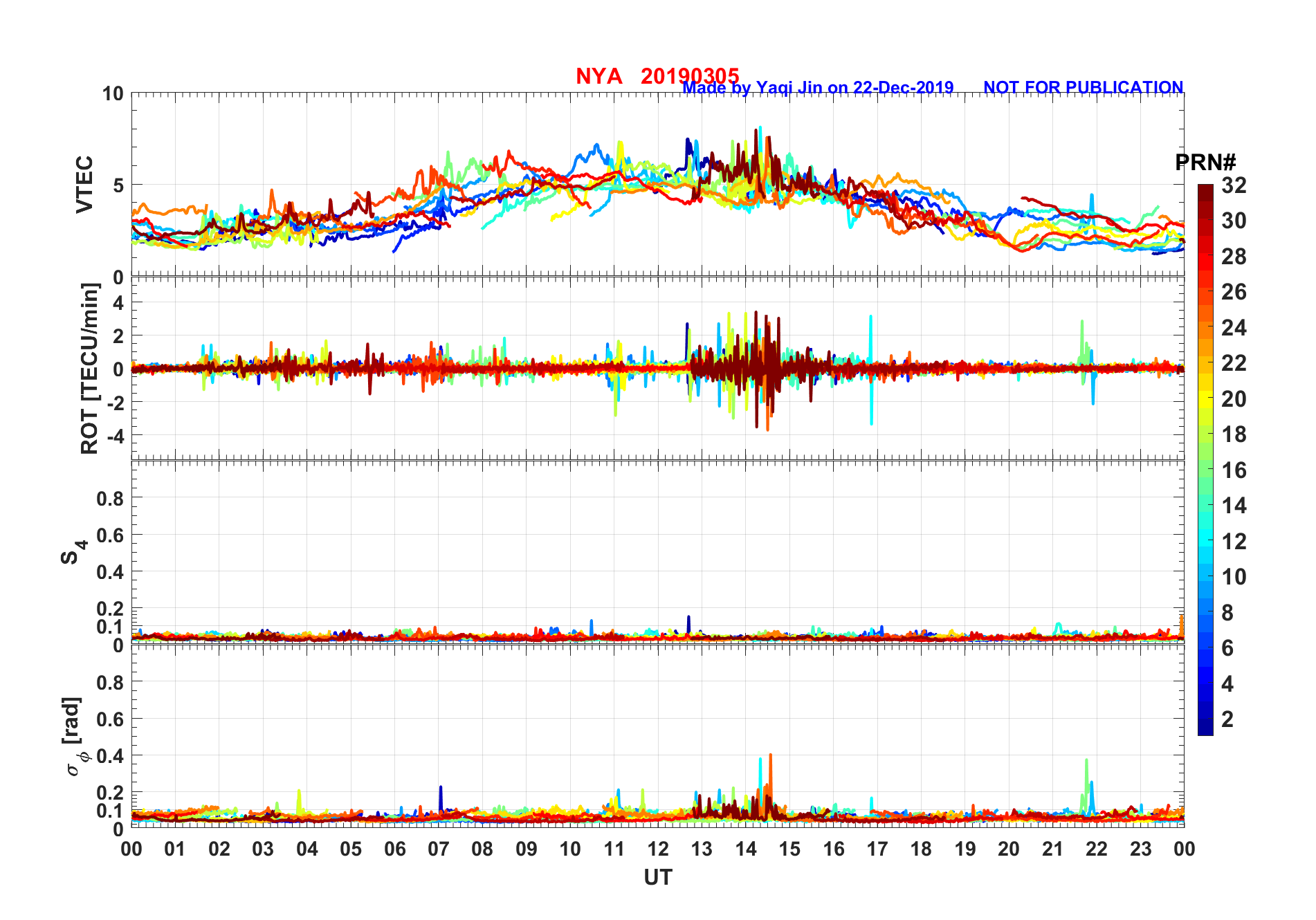The height and width of the screenshot is (920, 1316).
Task: Click the '17' tick on the UT axis
Action: [877, 849]
